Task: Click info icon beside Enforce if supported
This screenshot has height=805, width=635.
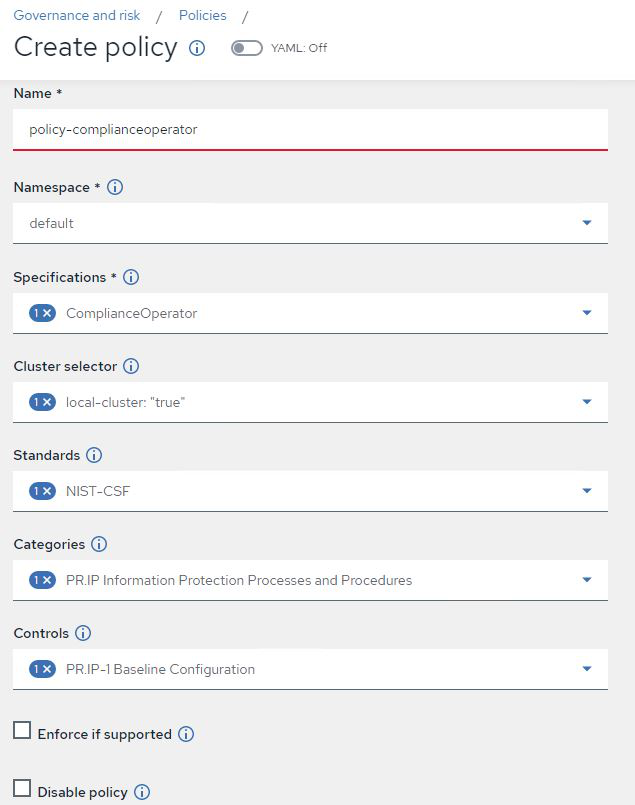Action: click(186, 734)
